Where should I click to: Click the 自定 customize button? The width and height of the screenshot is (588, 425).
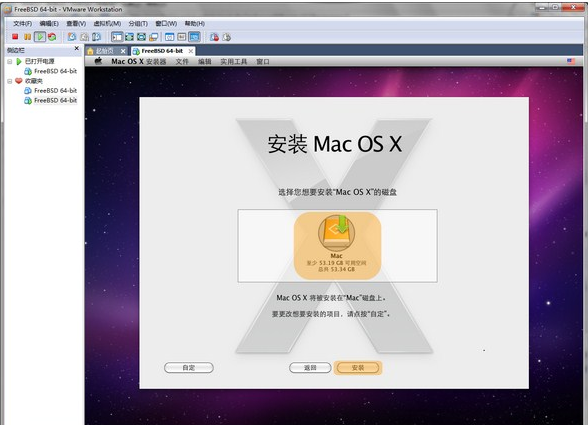(x=189, y=368)
